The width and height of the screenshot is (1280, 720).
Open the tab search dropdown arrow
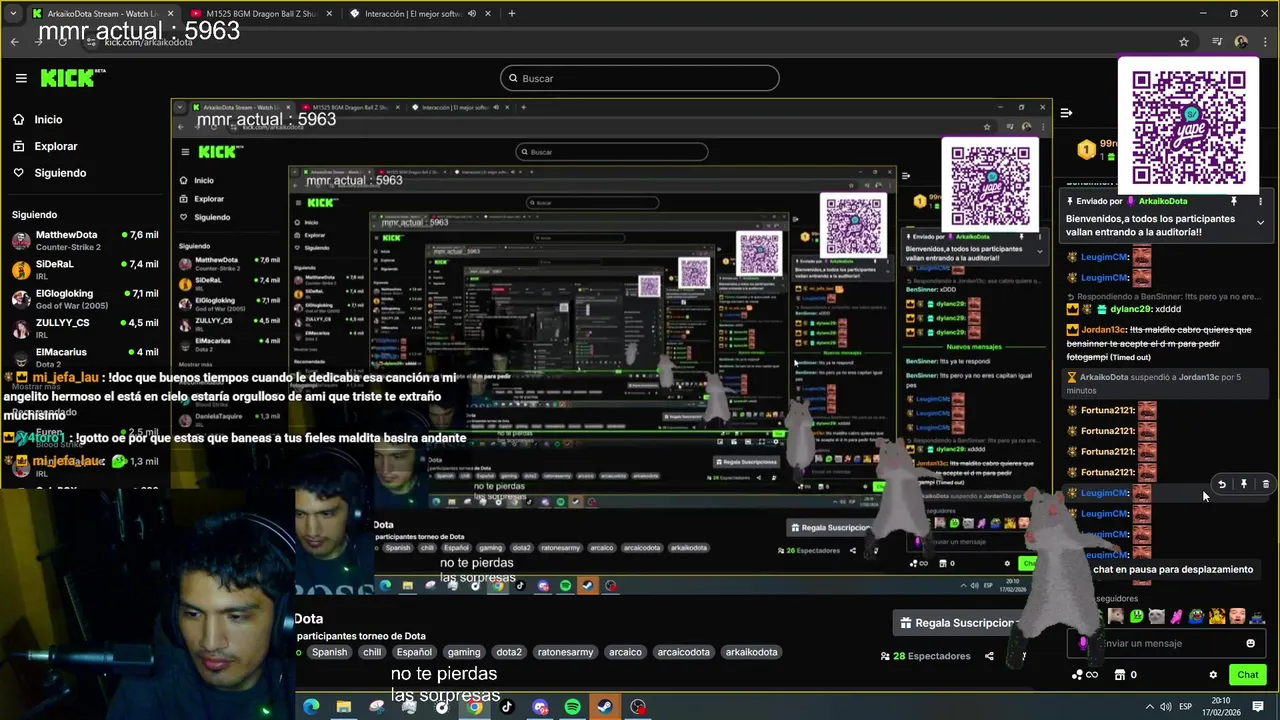pyautogui.click(x=13, y=14)
